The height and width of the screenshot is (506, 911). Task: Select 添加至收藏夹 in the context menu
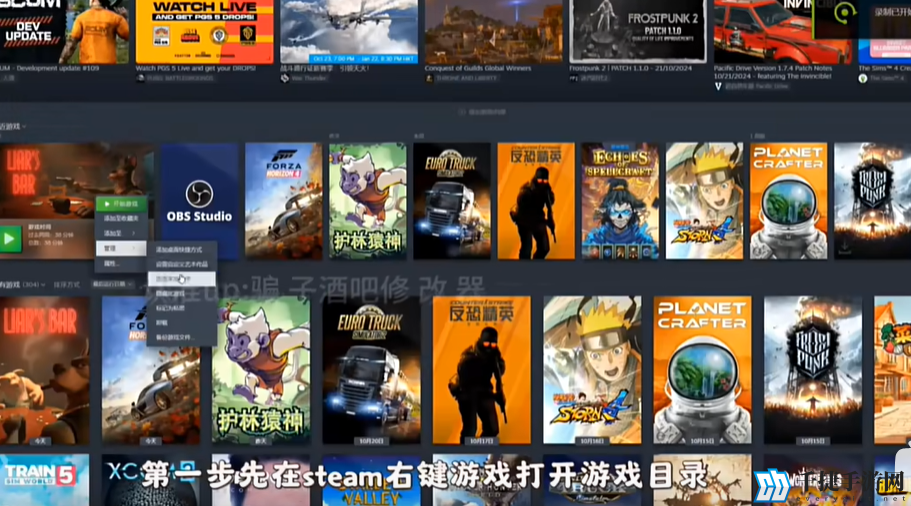(121, 218)
